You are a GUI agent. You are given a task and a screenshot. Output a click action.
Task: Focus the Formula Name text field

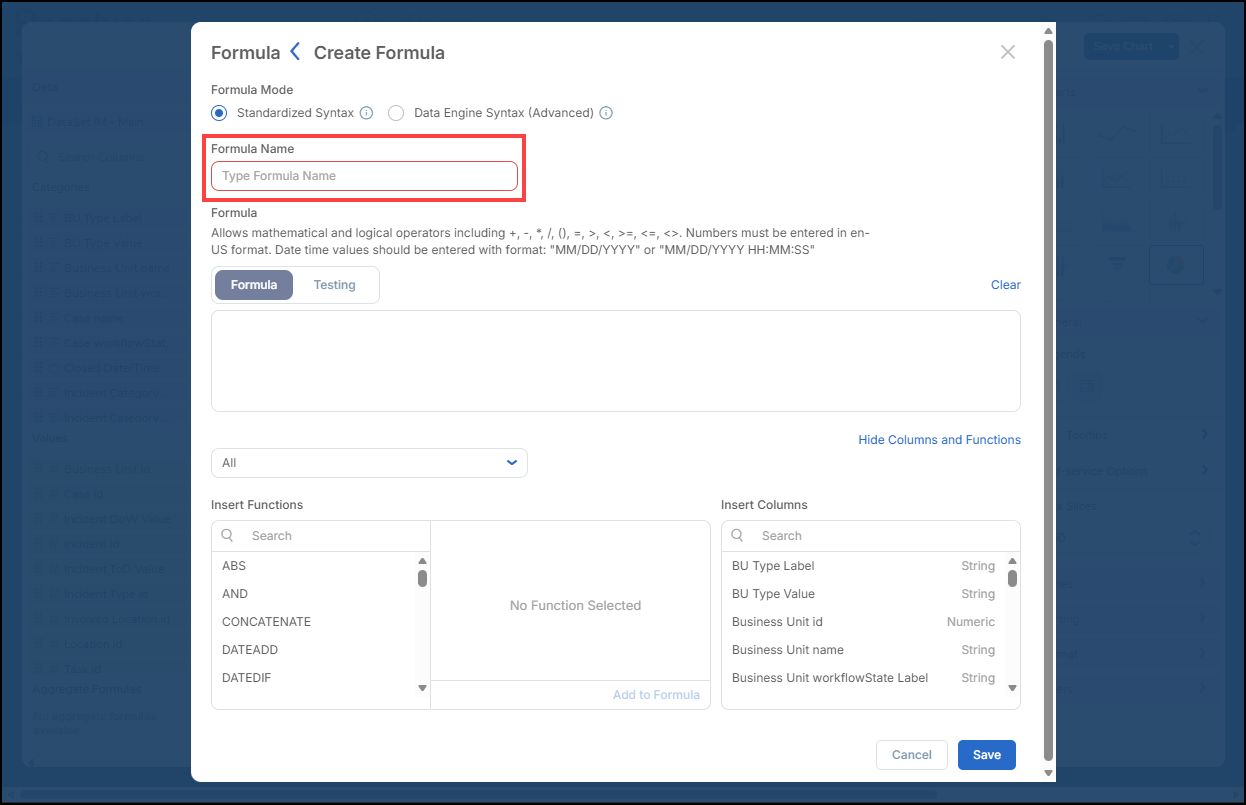(364, 176)
